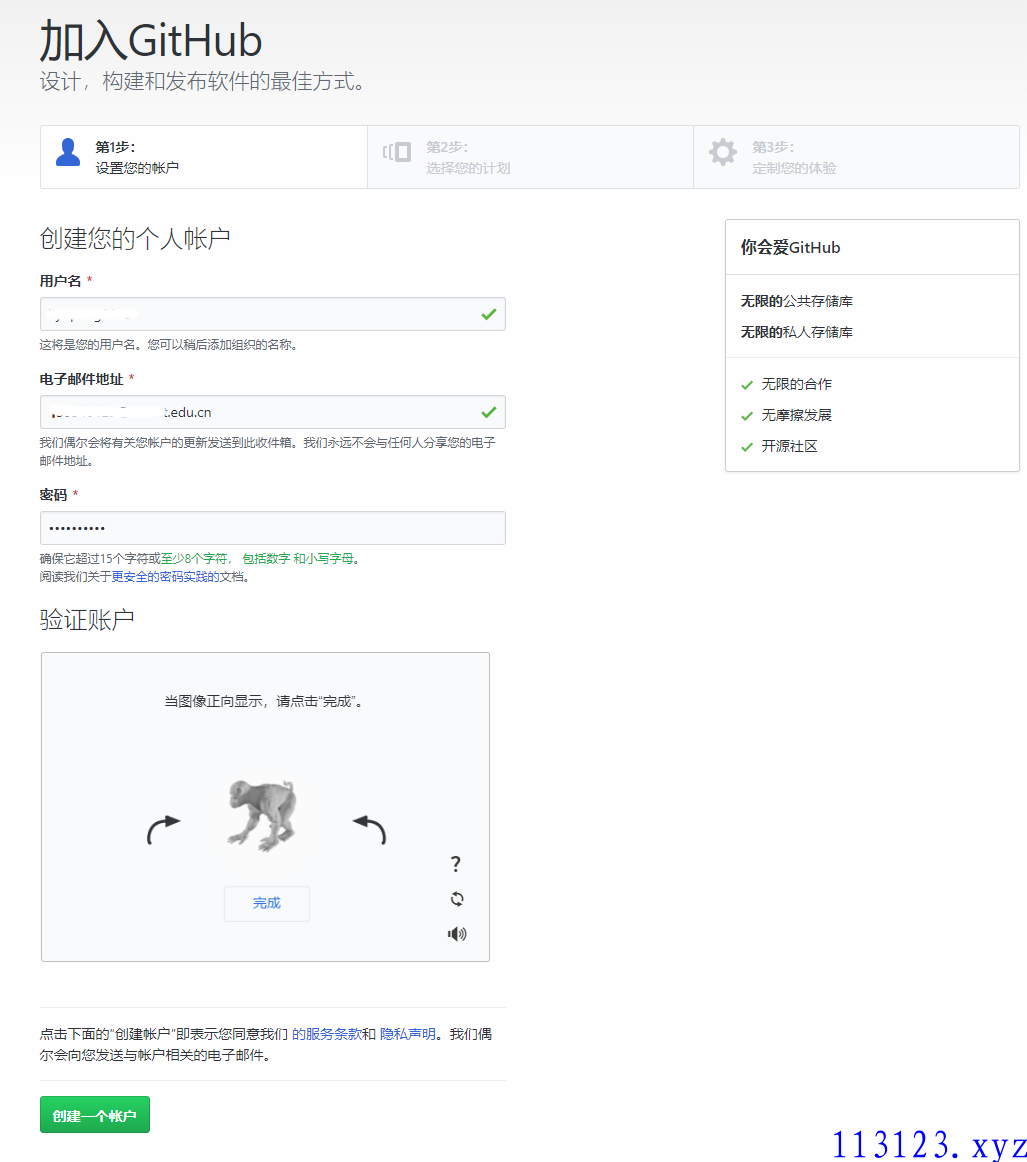This screenshot has width=1027, height=1162.
Task: Click the 至少8个字符 password hint text
Action: [194, 559]
